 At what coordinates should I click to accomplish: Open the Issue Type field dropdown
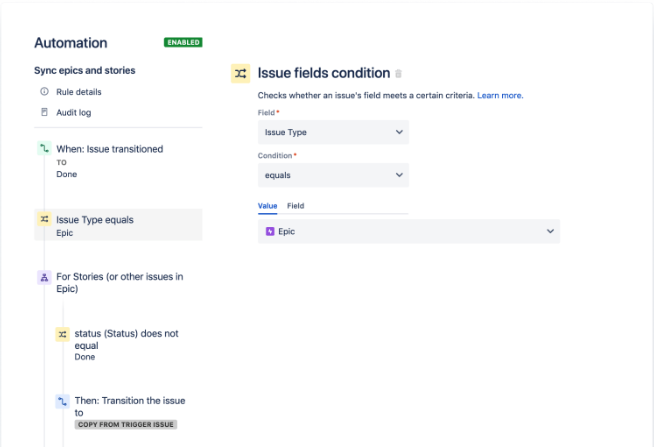[333, 132]
